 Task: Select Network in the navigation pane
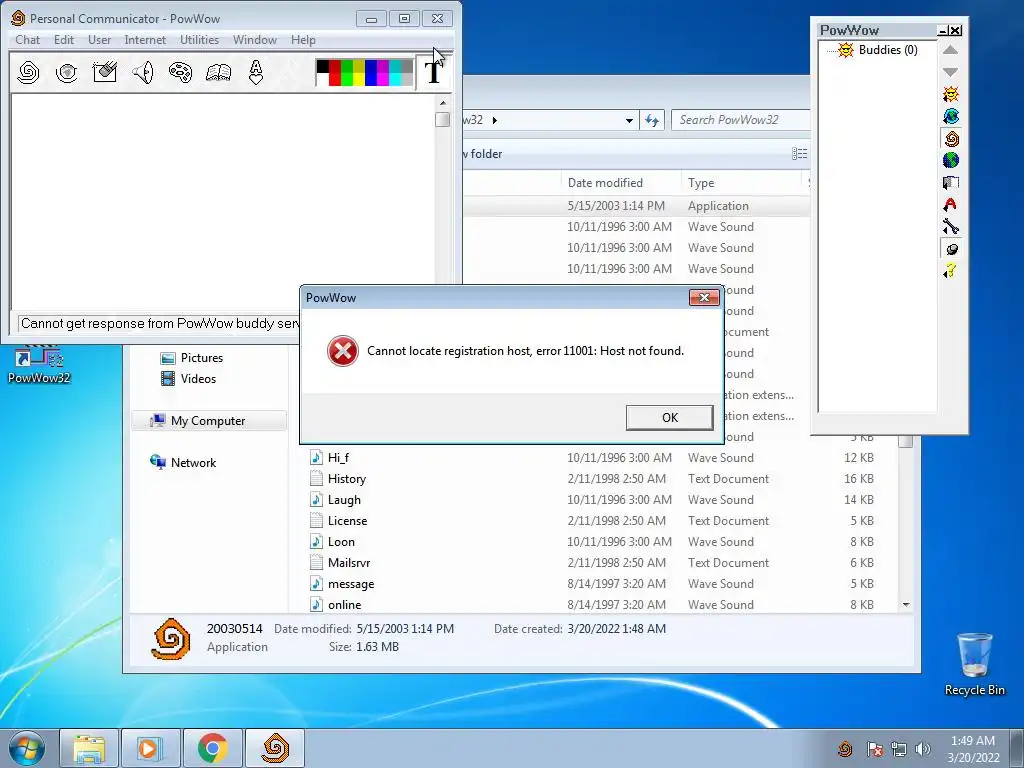[183, 463]
